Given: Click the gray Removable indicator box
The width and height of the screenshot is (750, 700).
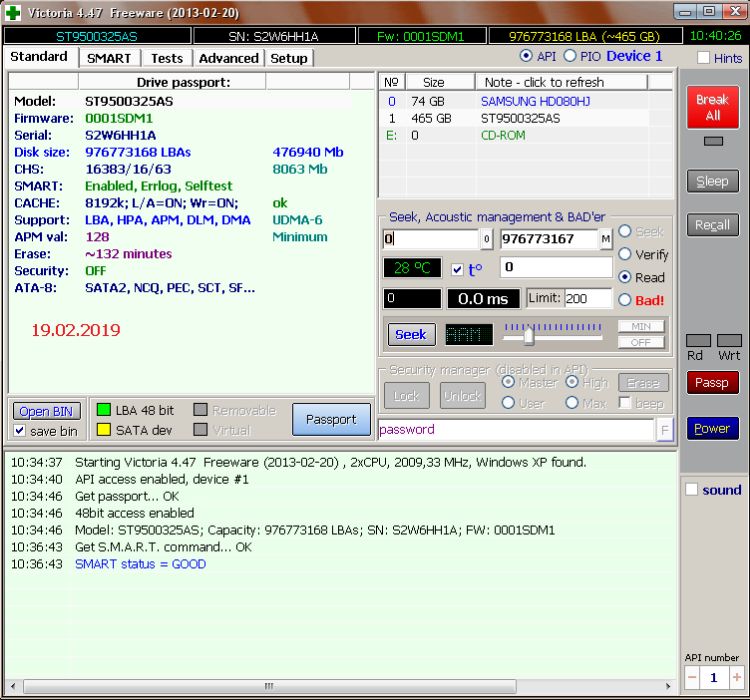Looking at the screenshot, I should point(200,410).
